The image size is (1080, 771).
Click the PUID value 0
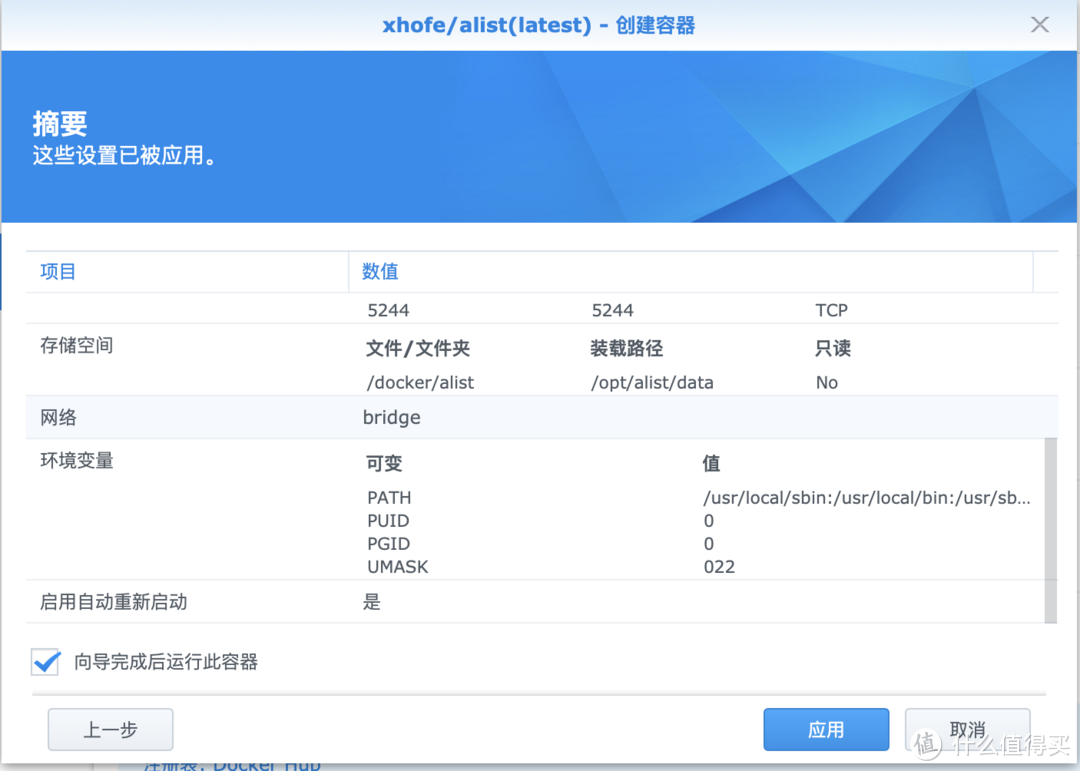pos(709,520)
